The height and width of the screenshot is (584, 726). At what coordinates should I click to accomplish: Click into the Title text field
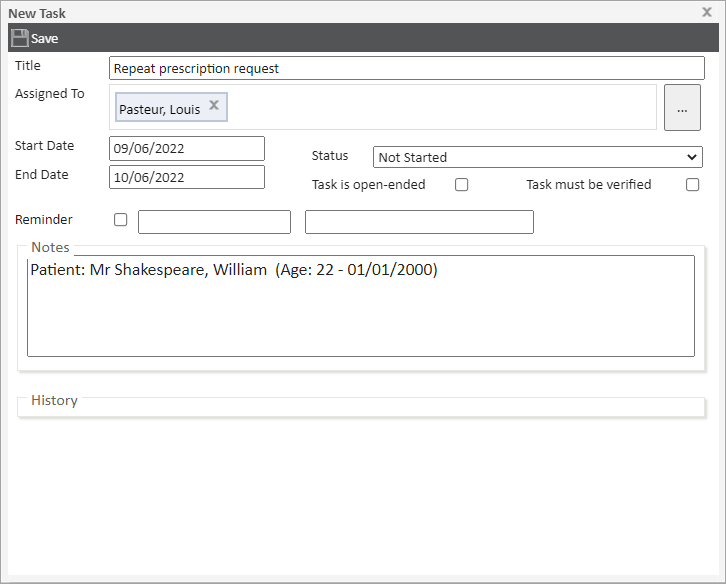pos(406,68)
